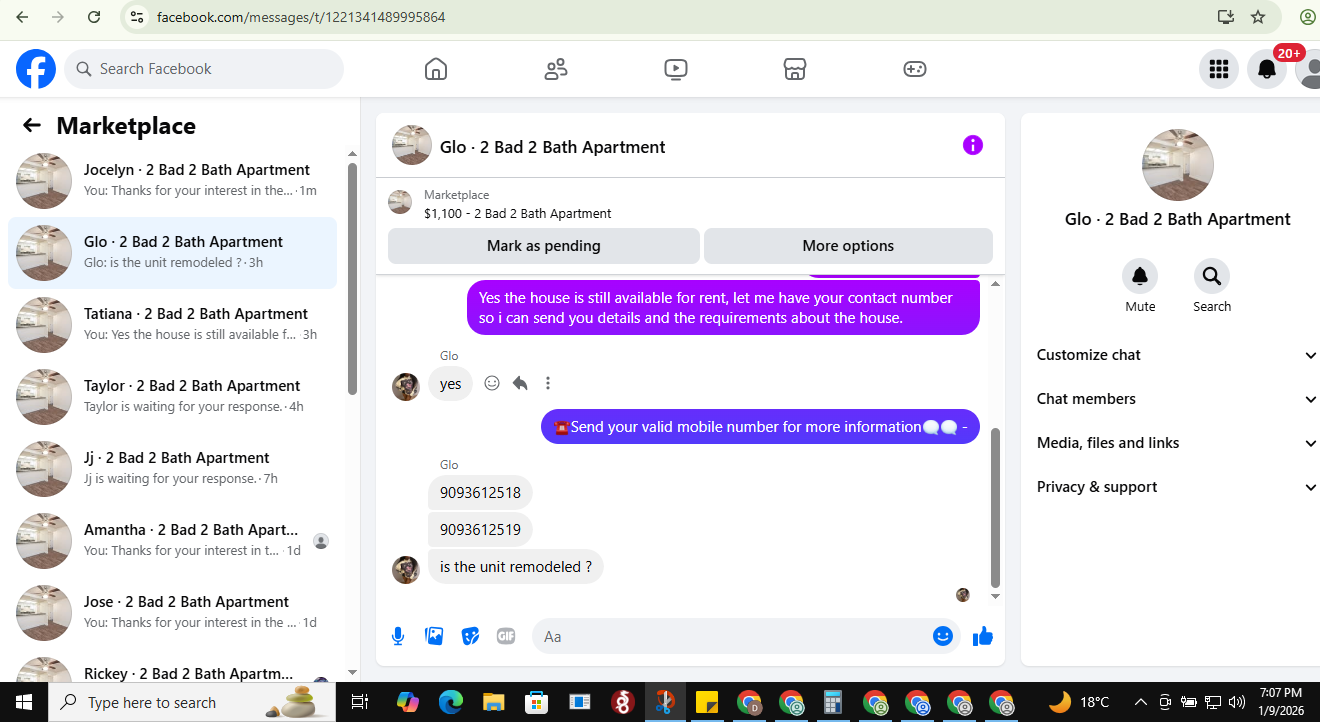Open Microsoft Store from taskbar
The height and width of the screenshot is (722, 1320).
tap(537, 702)
